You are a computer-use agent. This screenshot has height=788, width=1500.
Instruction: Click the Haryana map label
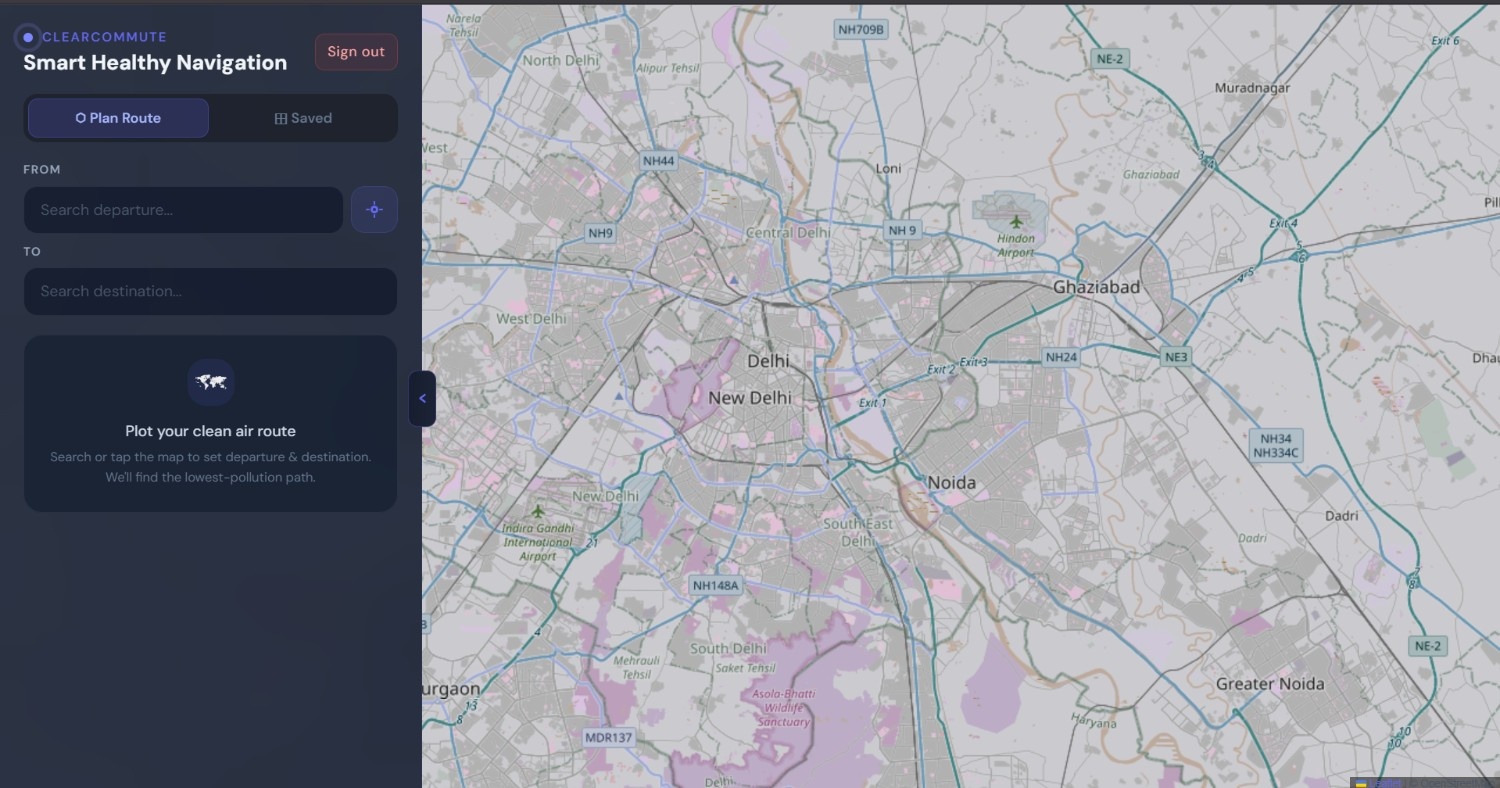click(1093, 721)
